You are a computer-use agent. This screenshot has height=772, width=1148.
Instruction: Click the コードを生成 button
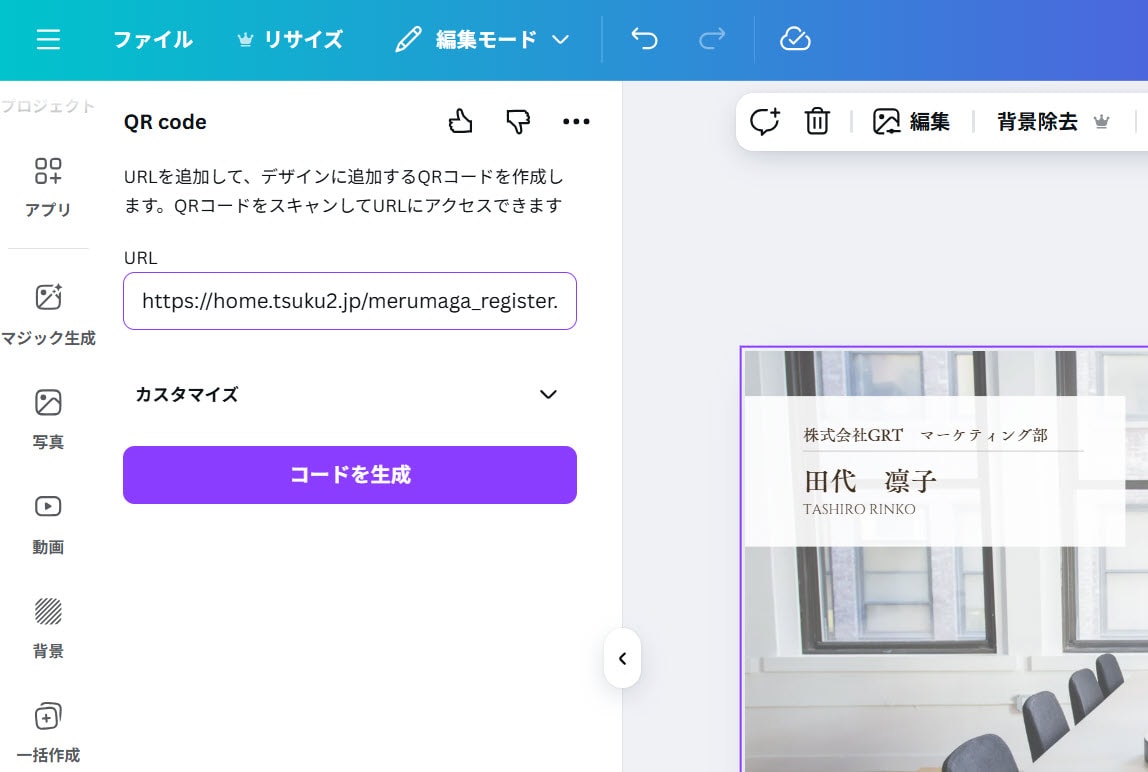(349, 475)
